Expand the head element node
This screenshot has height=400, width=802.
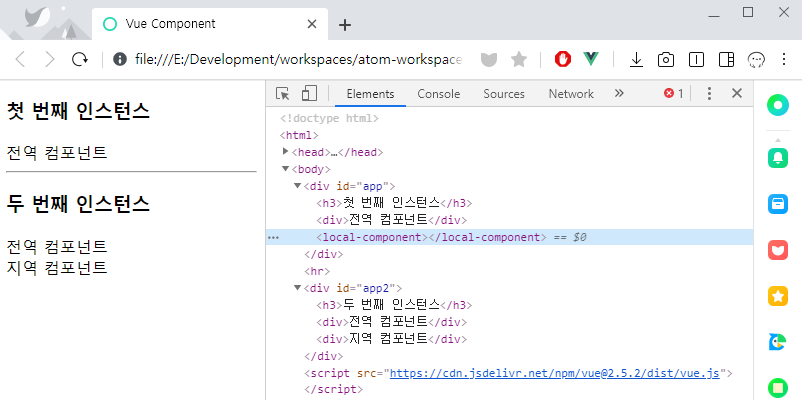(x=285, y=152)
